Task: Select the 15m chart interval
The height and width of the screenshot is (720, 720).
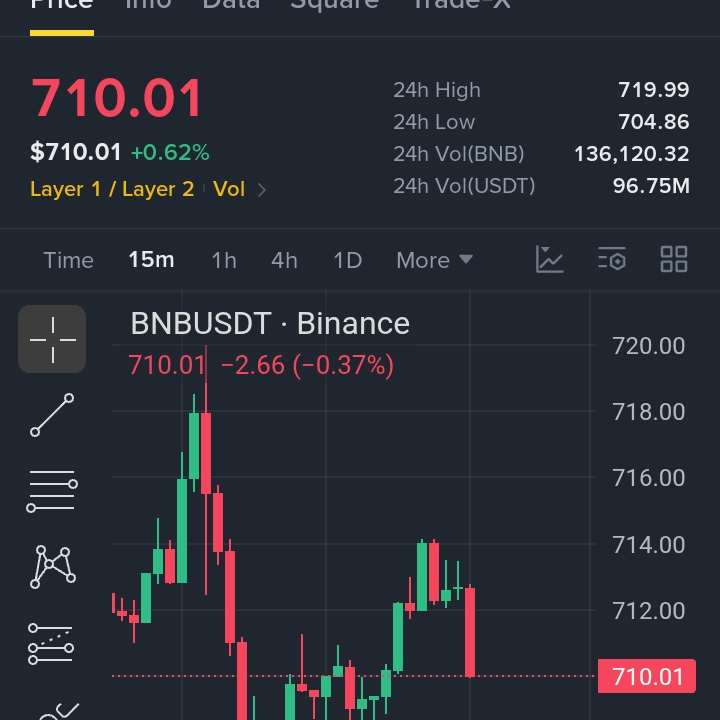Action: (x=152, y=260)
